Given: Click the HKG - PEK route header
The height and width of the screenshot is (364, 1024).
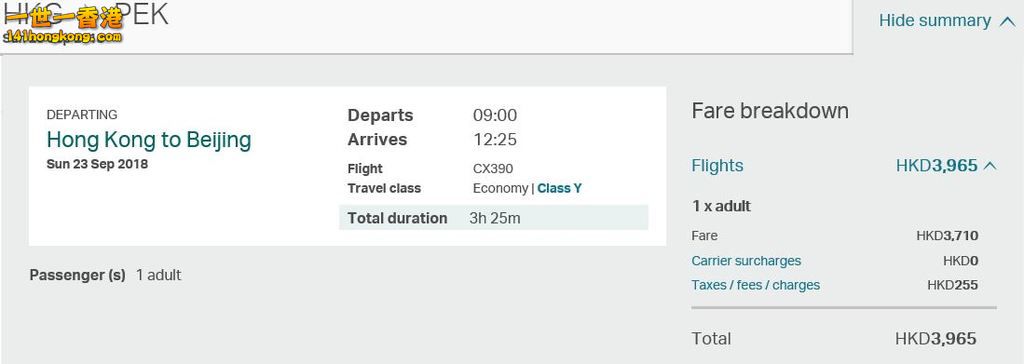Looking at the screenshot, I should (x=86, y=14).
